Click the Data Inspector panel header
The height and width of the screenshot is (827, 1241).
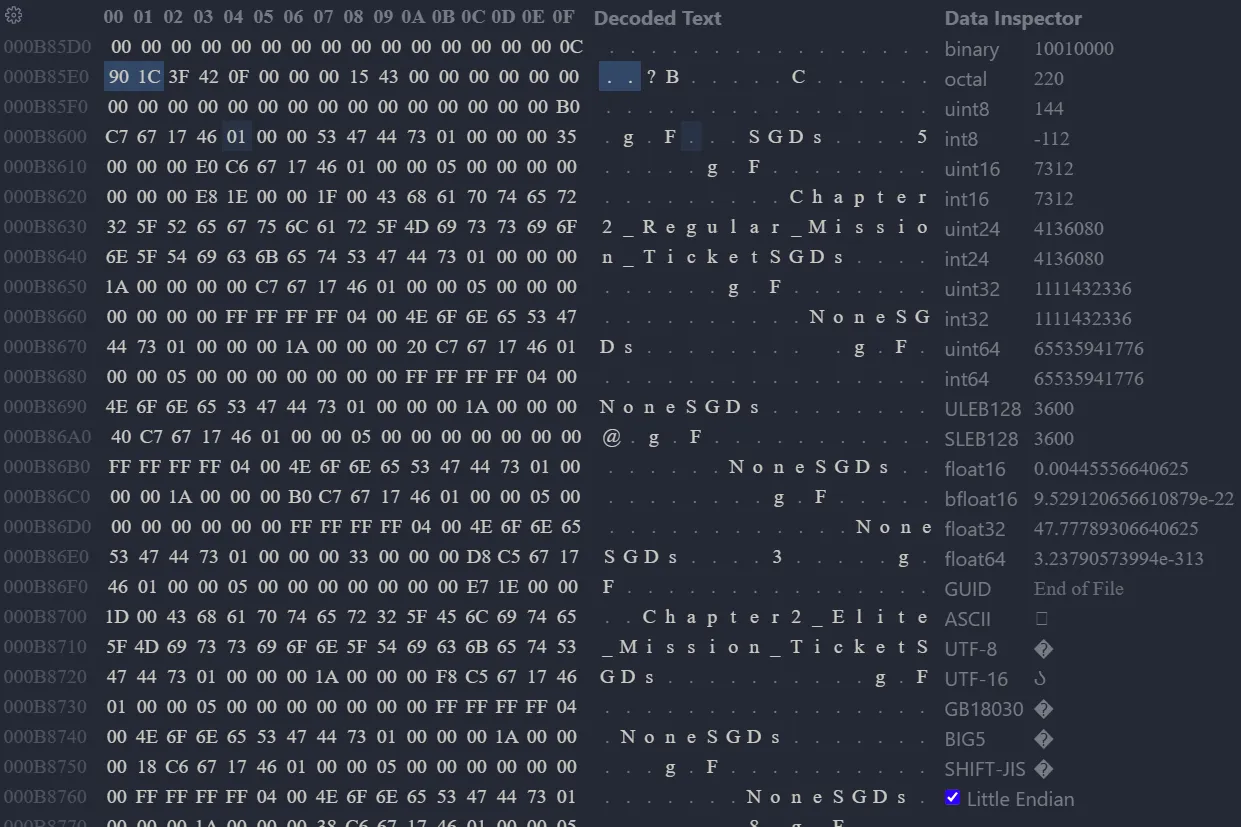click(x=1011, y=18)
